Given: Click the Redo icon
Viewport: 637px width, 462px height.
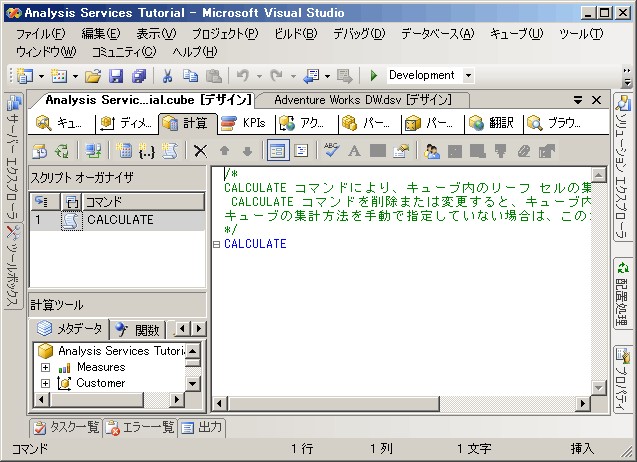Looking at the screenshot, I should click(x=277, y=76).
